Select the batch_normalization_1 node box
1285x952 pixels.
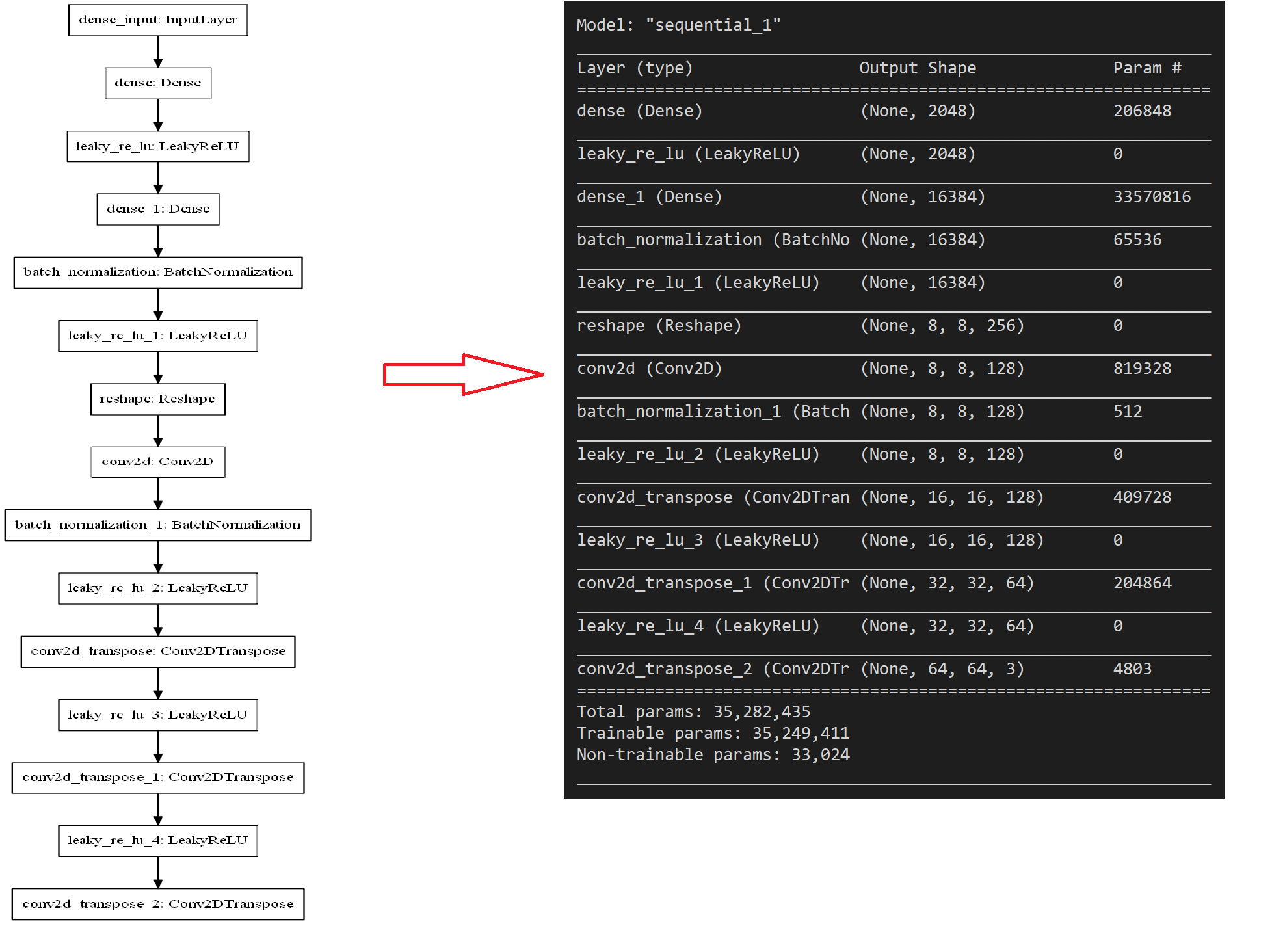click(158, 525)
